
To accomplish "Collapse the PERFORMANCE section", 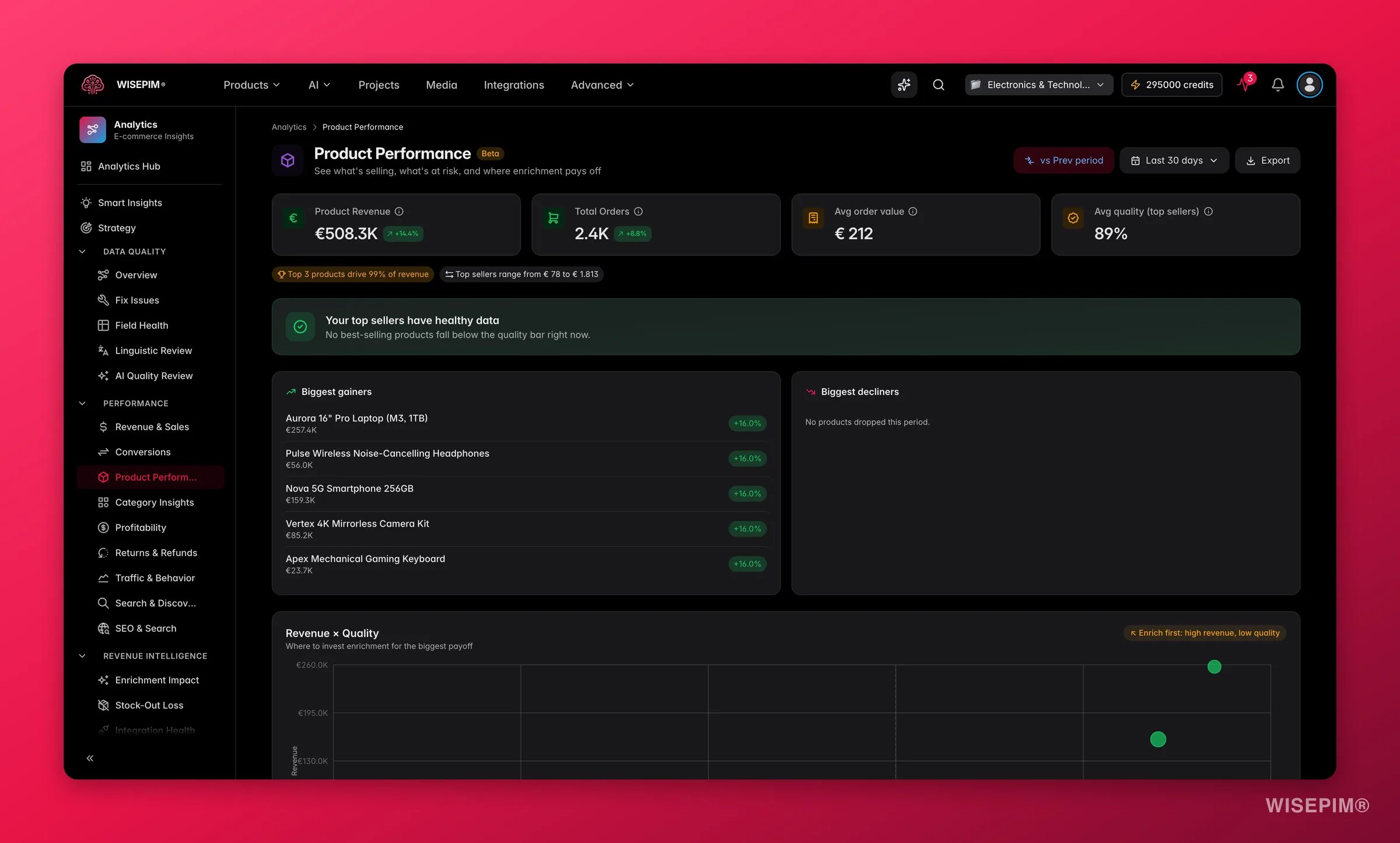I will [82, 403].
